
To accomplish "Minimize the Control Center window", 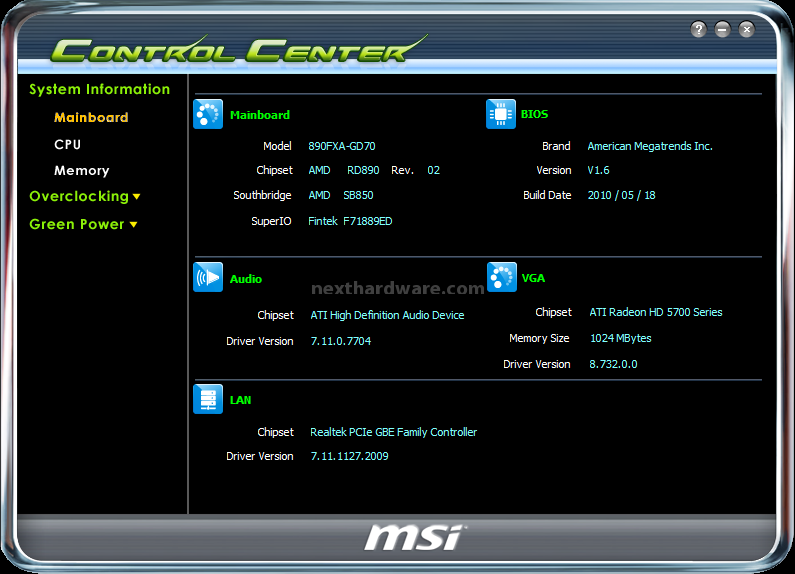I will 722,29.
